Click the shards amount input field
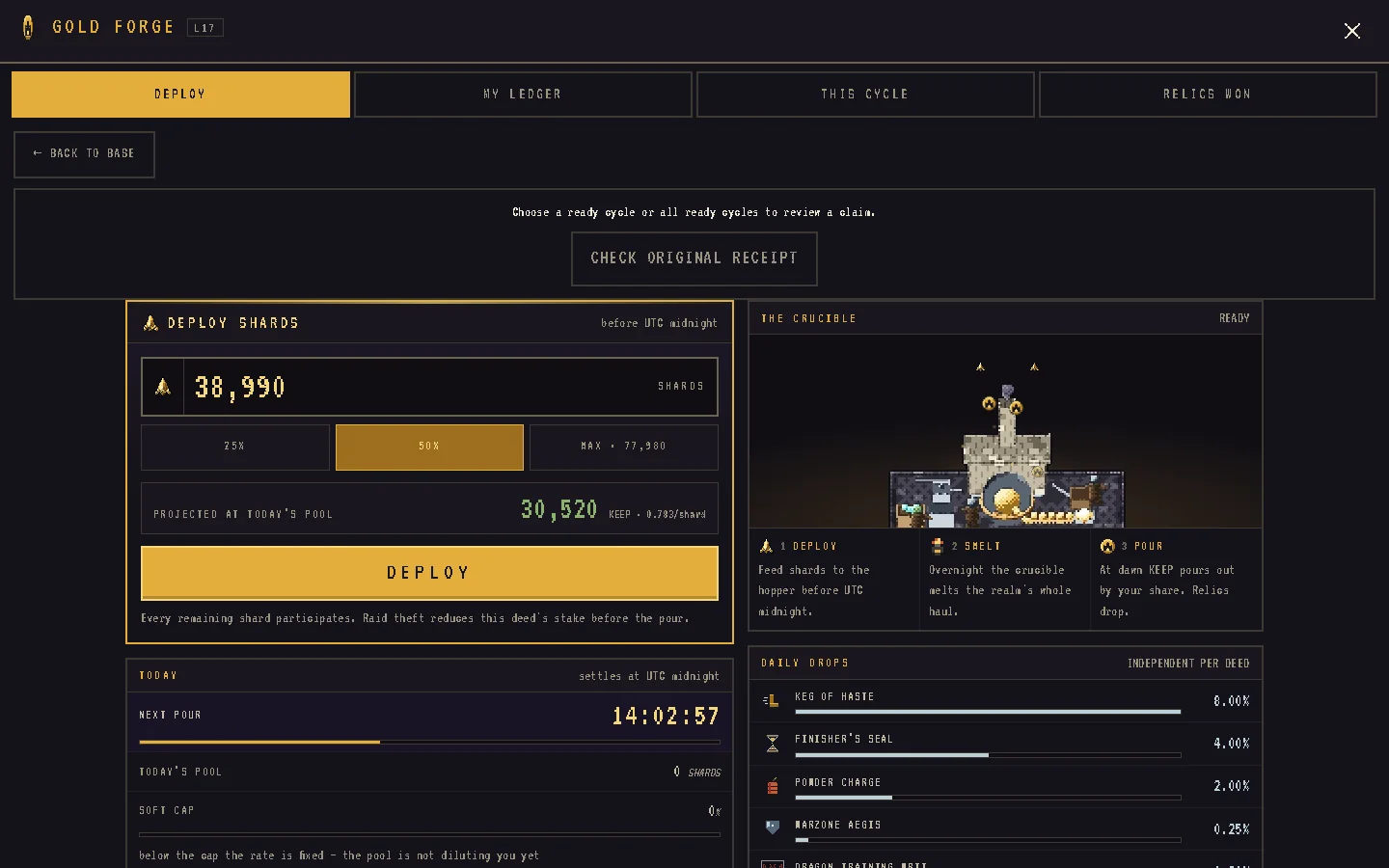The image size is (1389, 868). tap(429, 387)
